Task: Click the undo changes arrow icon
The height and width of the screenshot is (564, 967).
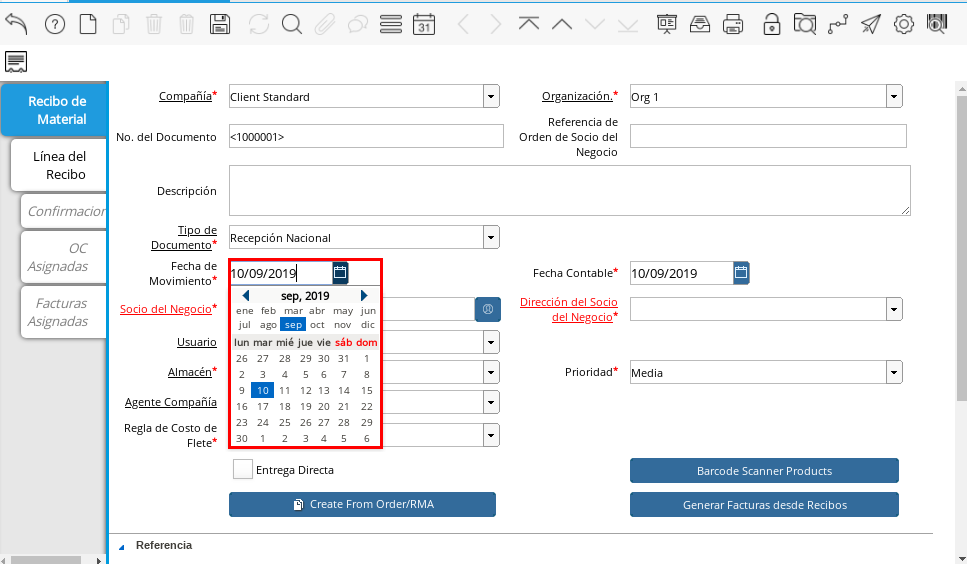Action: coord(17,24)
